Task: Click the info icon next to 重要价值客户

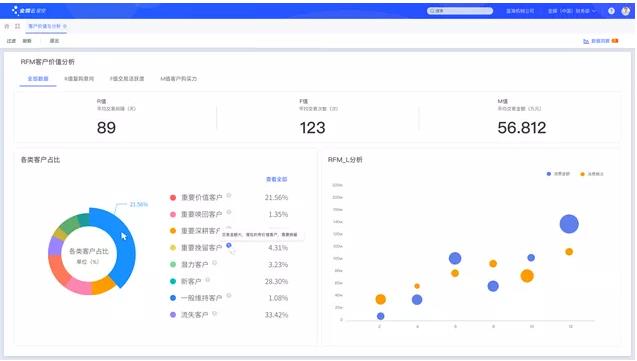Action: click(x=229, y=195)
